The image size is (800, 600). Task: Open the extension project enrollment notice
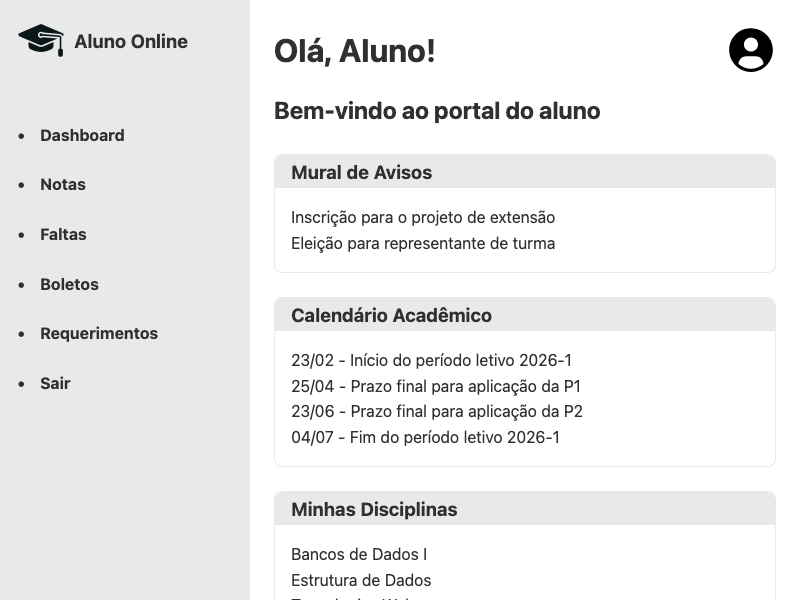coord(422,217)
